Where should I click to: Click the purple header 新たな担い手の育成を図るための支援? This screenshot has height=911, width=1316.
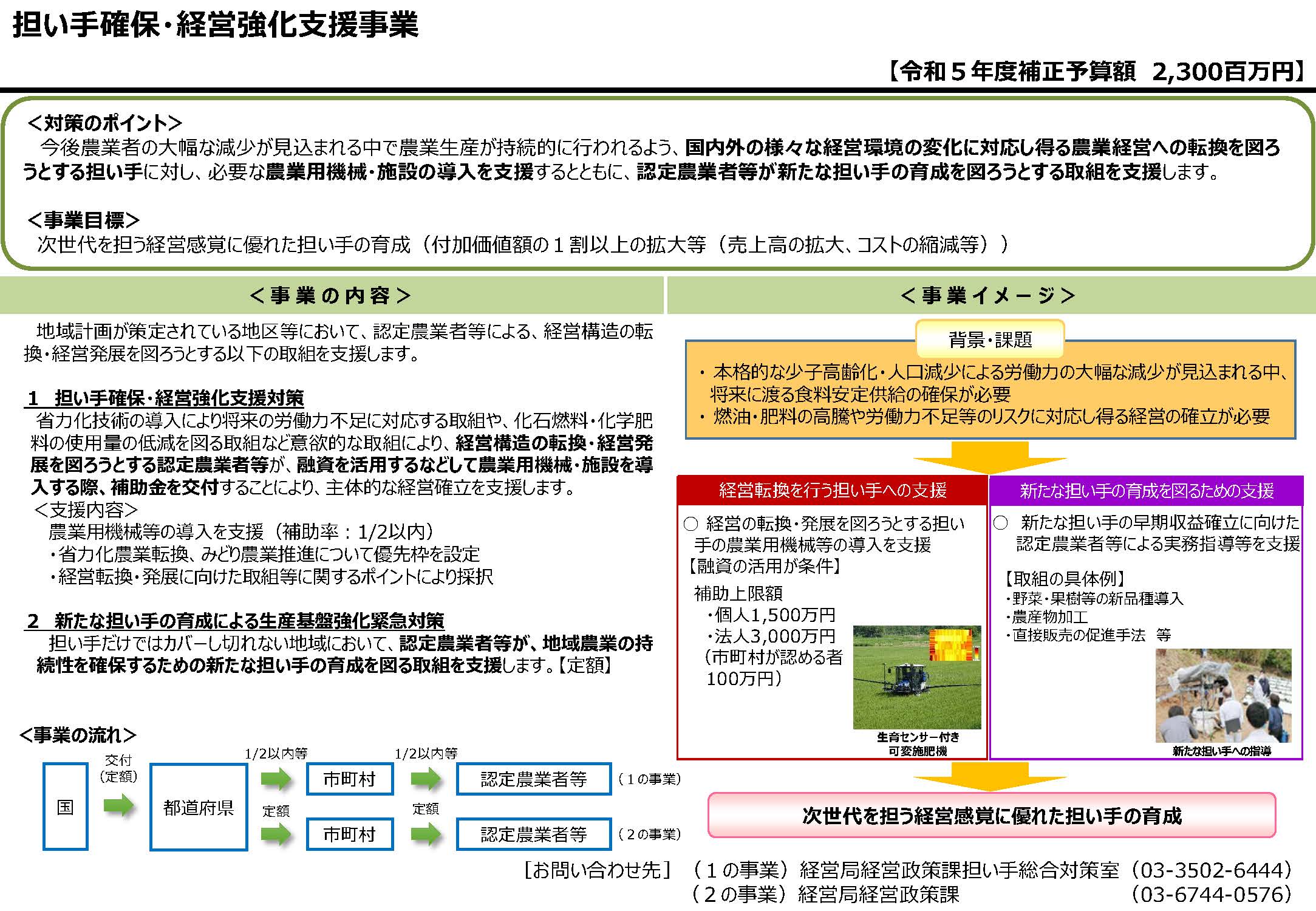coord(1146,490)
